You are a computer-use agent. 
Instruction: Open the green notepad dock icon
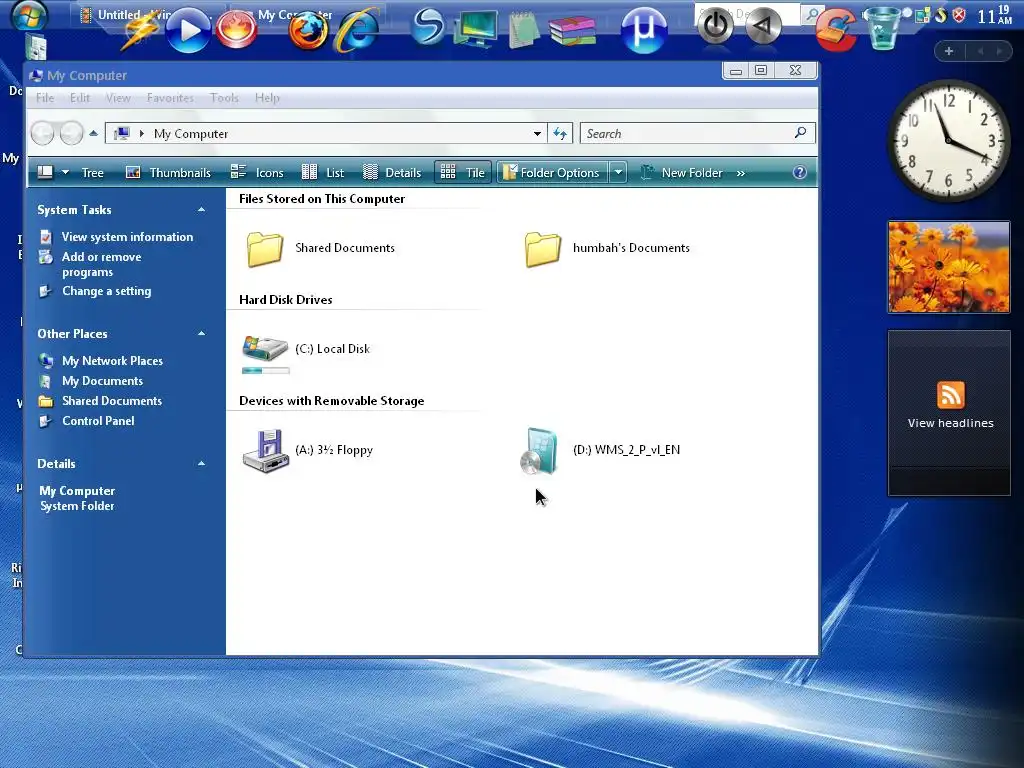tap(524, 29)
